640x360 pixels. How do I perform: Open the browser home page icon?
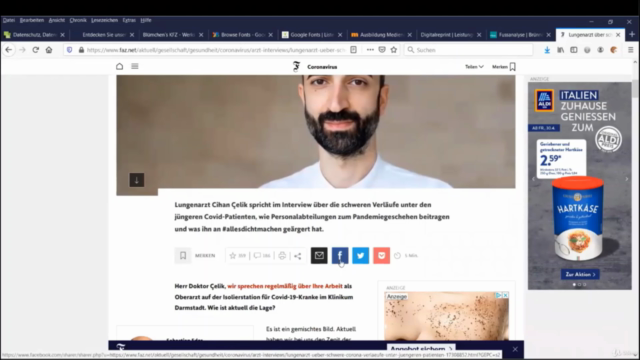(x=49, y=50)
